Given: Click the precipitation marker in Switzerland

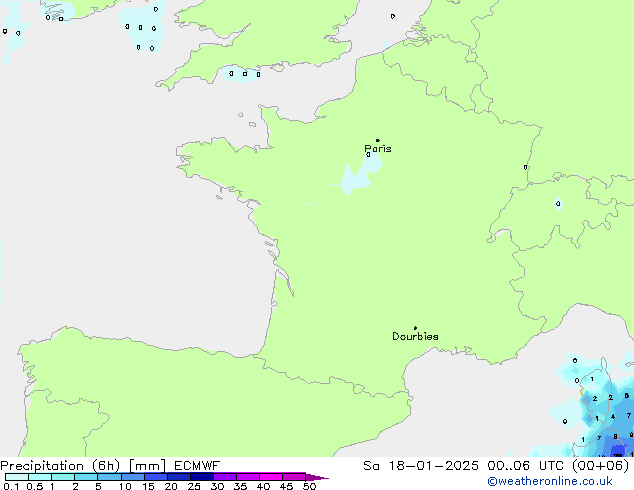Looking at the screenshot, I should tap(558, 205).
